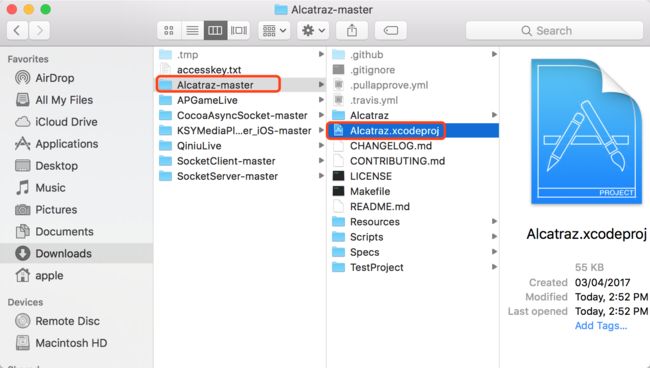Open Macintosh HD under Devices
This screenshot has width=650, height=368.
[61, 343]
